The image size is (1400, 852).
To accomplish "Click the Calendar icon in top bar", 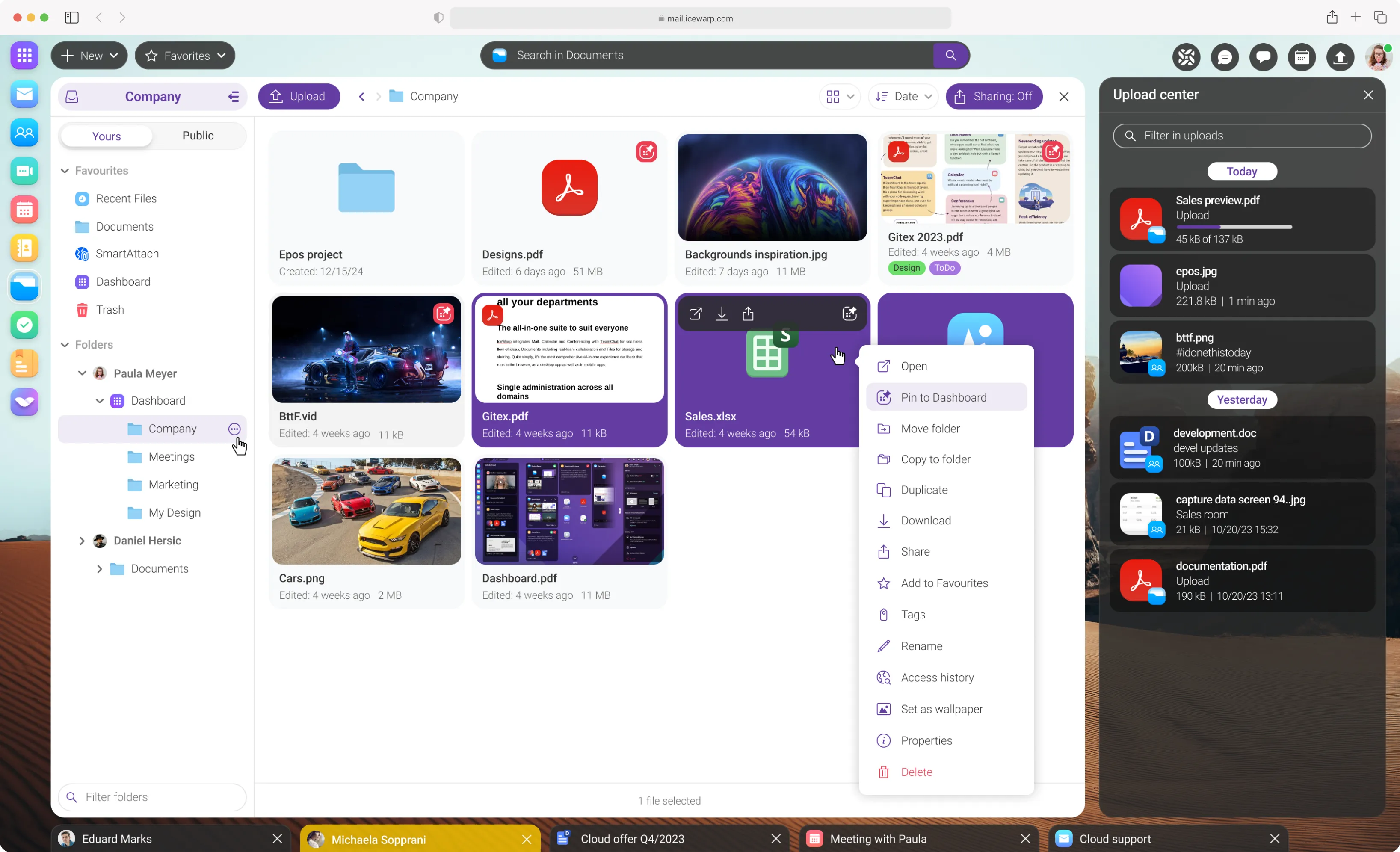I will [1302, 57].
